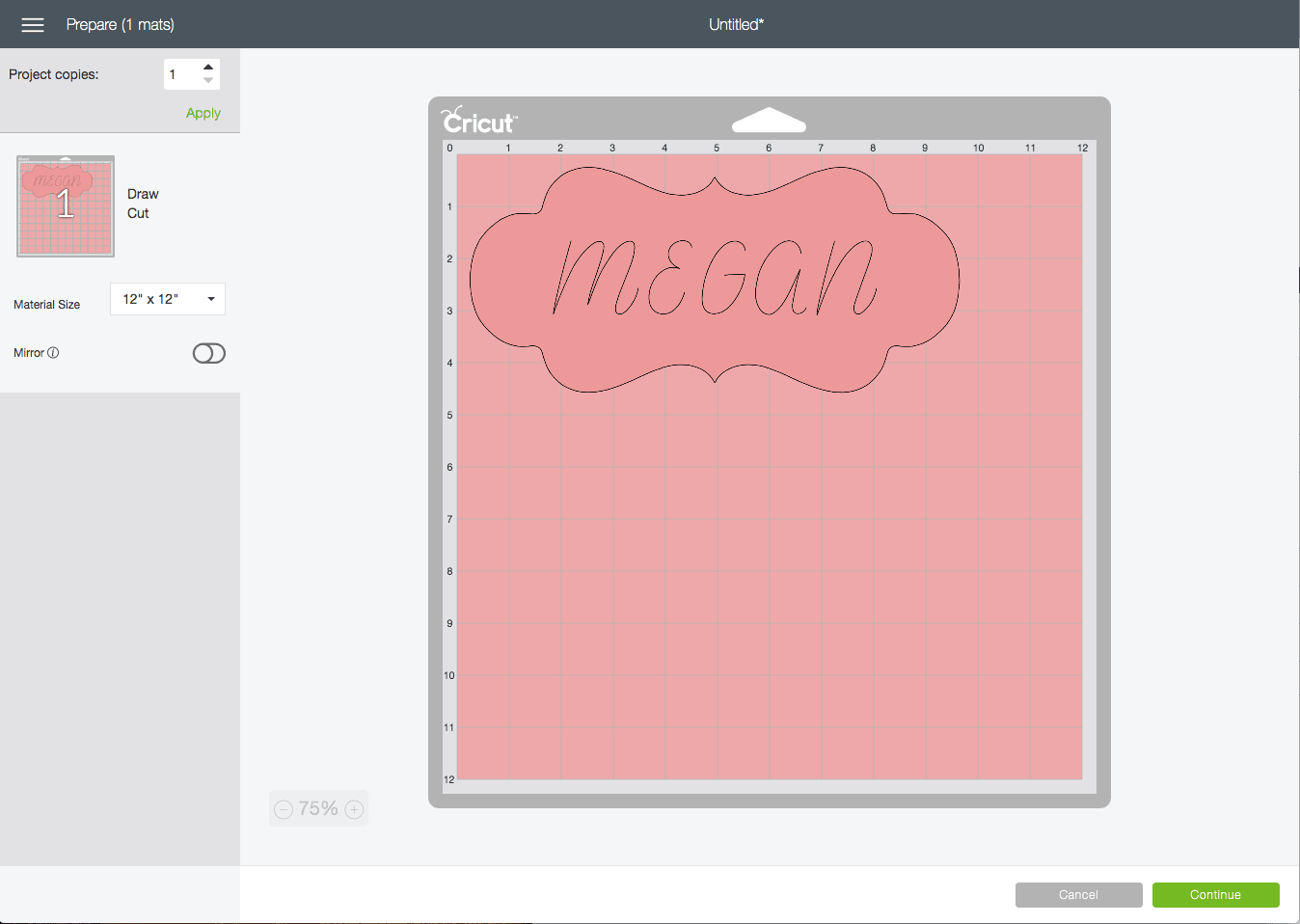This screenshot has height=924, width=1300.
Task: Click the 75% zoom level indicator
Action: tap(318, 809)
